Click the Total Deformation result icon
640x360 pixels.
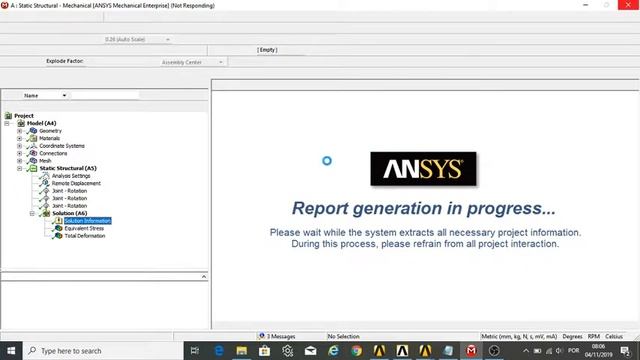click(x=58, y=236)
